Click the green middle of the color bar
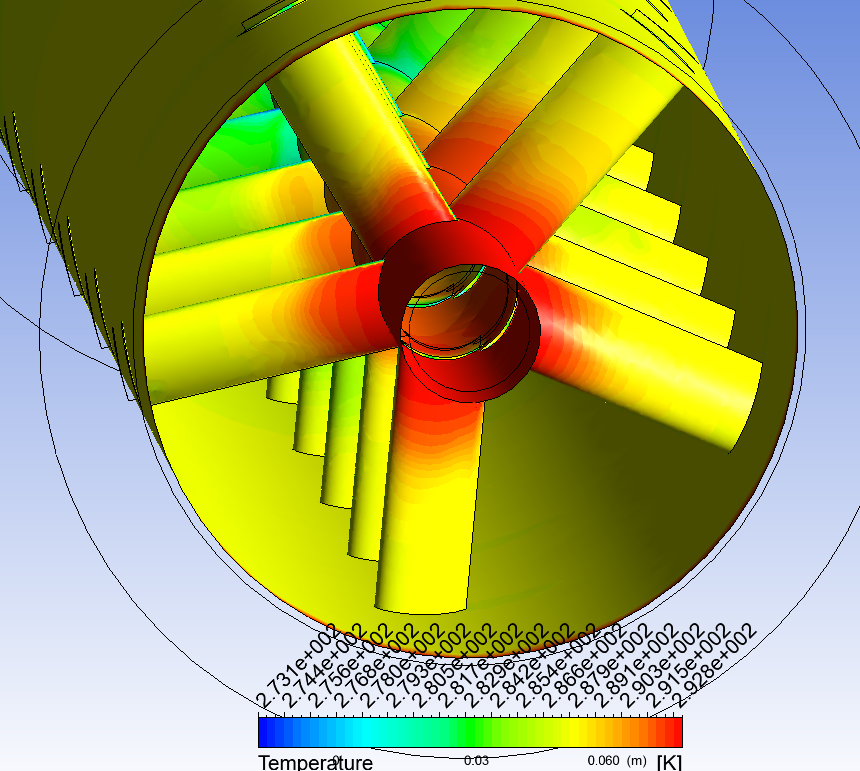 470,731
